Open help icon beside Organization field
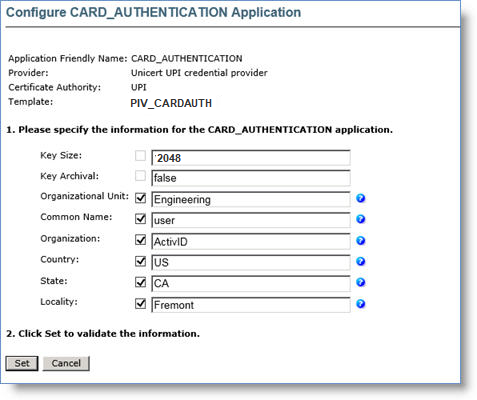Viewport: 477px width, 400px height. point(360,241)
